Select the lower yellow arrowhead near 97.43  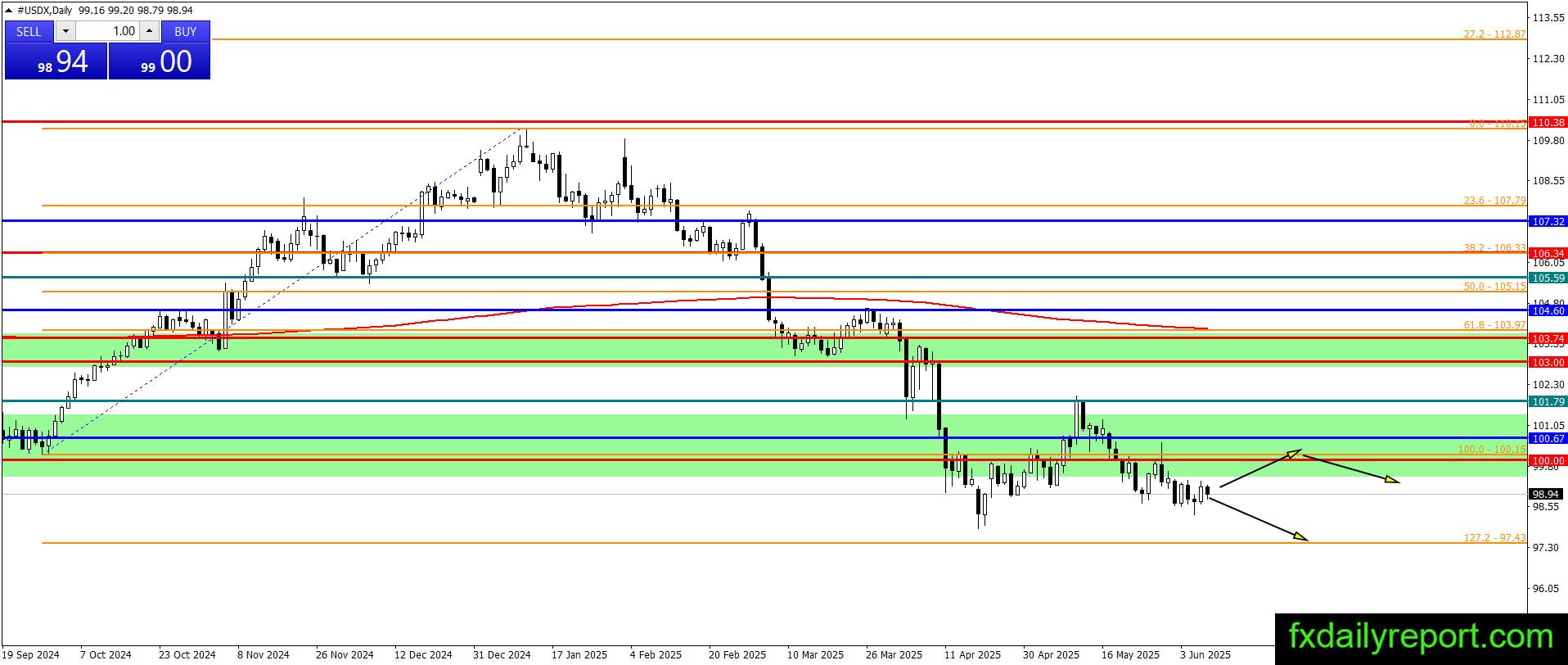tap(1300, 536)
